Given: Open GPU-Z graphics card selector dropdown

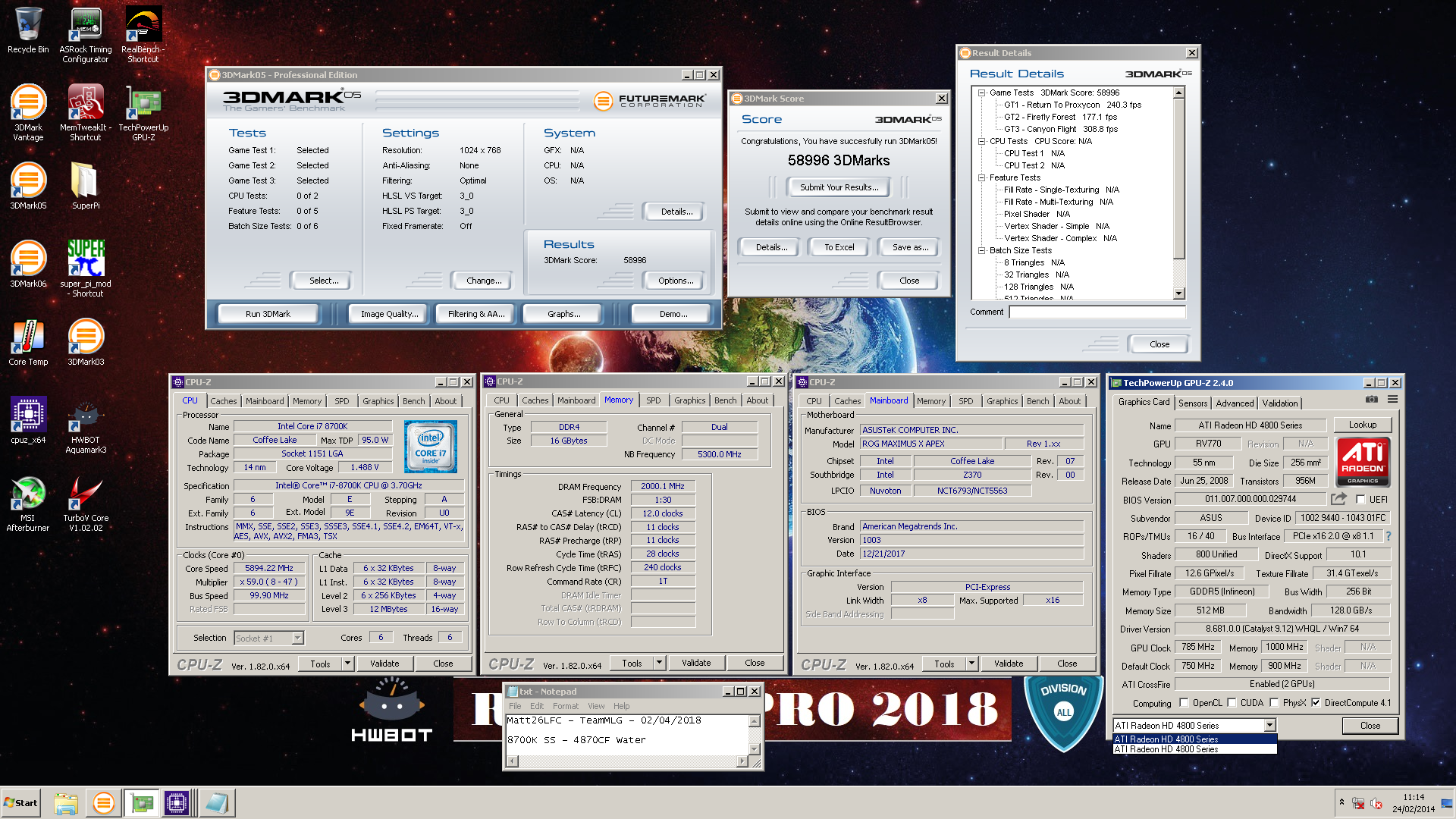Looking at the screenshot, I should pos(1269,726).
